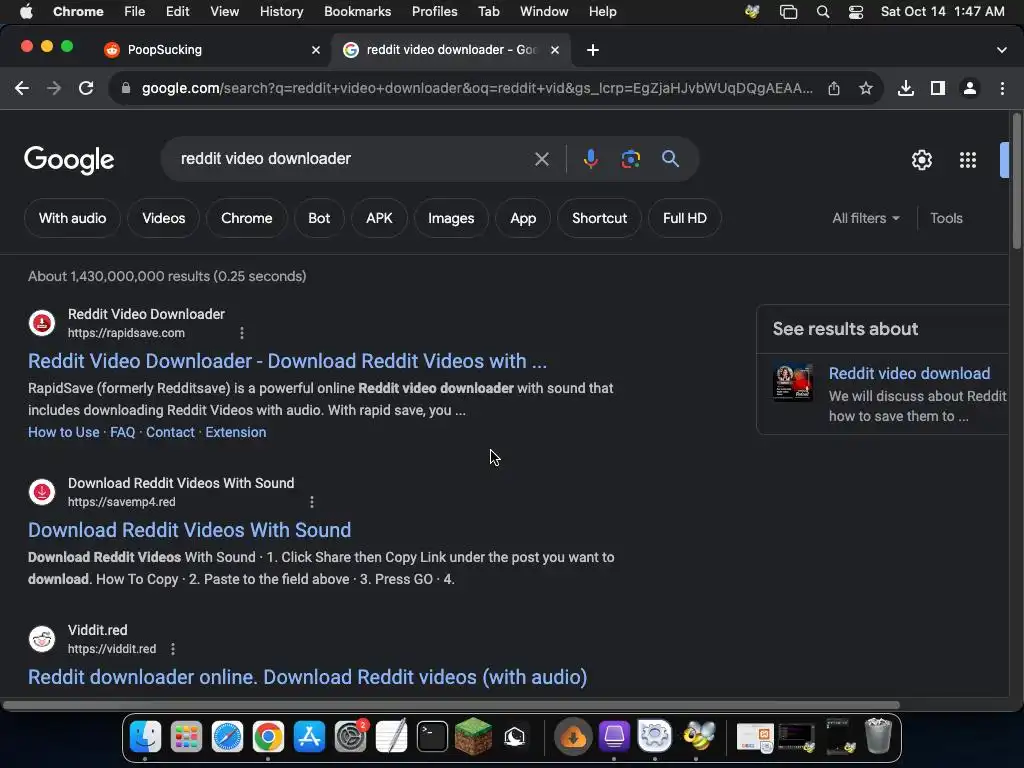Open Chrome downloads icon in toolbar
The height and width of the screenshot is (768, 1024).
click(x=905, y=88)
